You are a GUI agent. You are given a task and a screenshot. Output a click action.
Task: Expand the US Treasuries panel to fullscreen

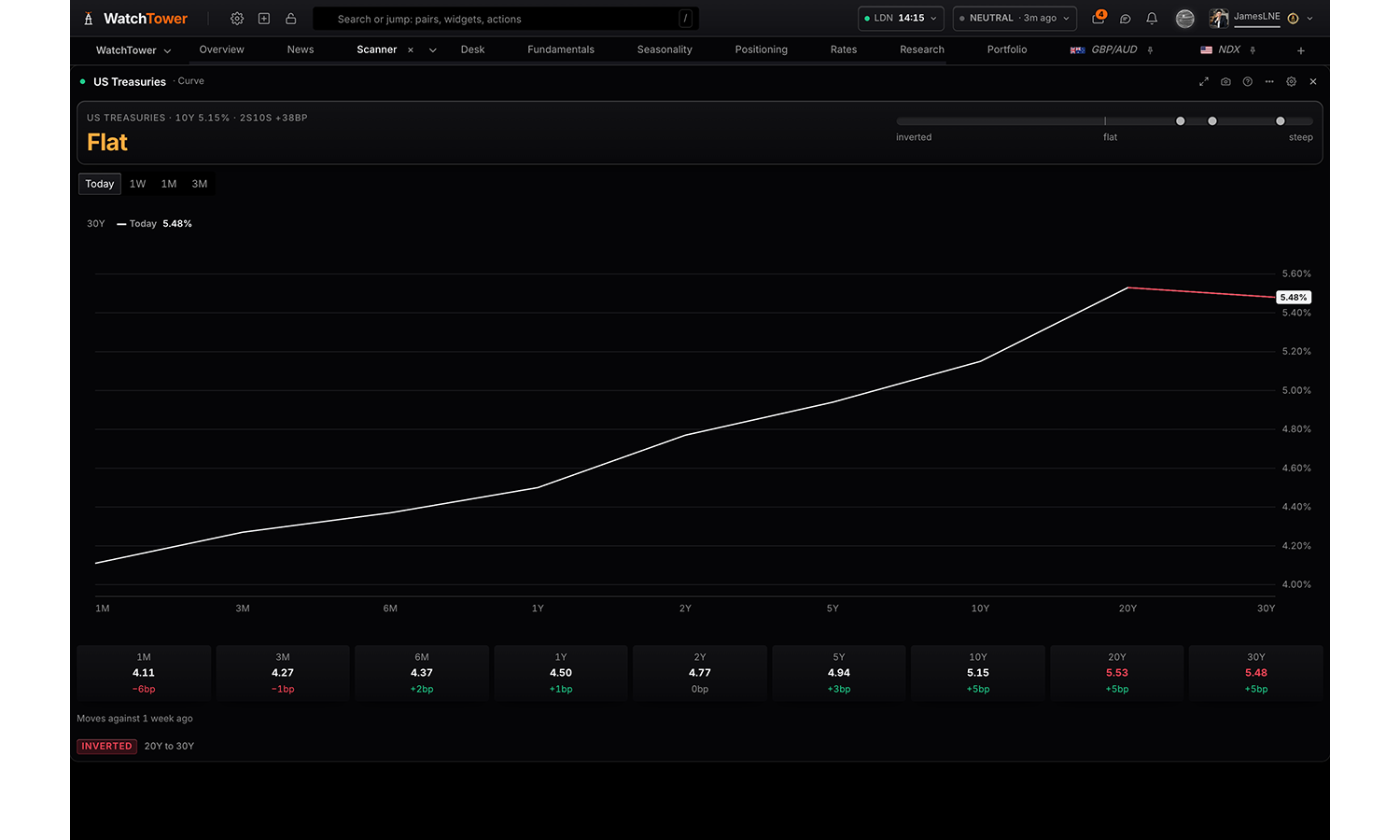pos(1204,82)
